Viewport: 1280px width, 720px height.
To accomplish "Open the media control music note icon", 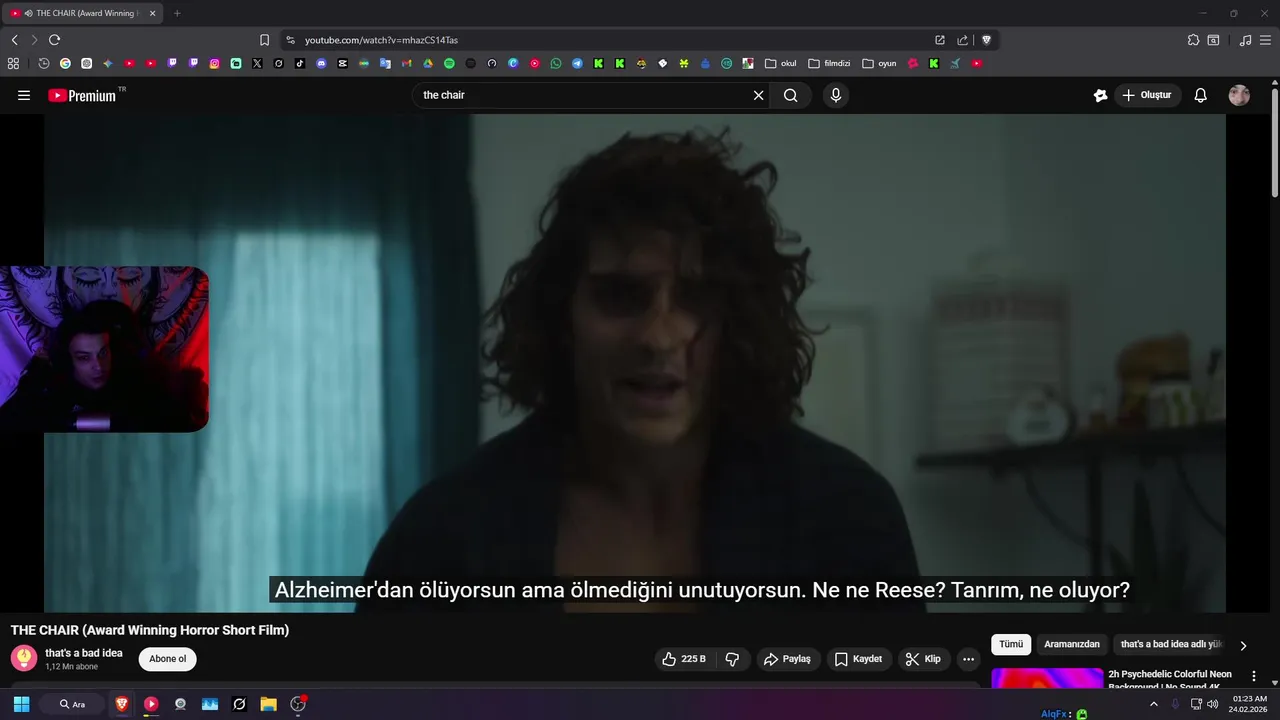I will click(x=1245, y=40).
